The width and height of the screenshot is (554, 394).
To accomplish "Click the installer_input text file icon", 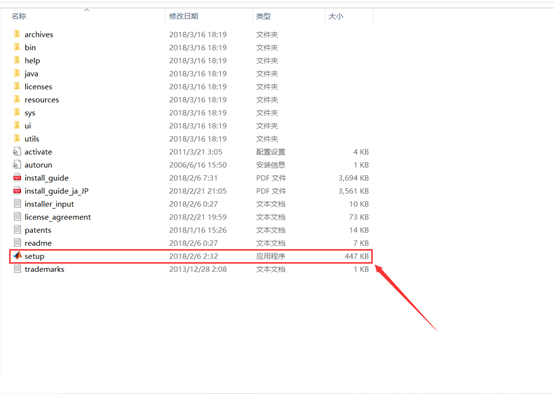I will click(x=17, y=204).
